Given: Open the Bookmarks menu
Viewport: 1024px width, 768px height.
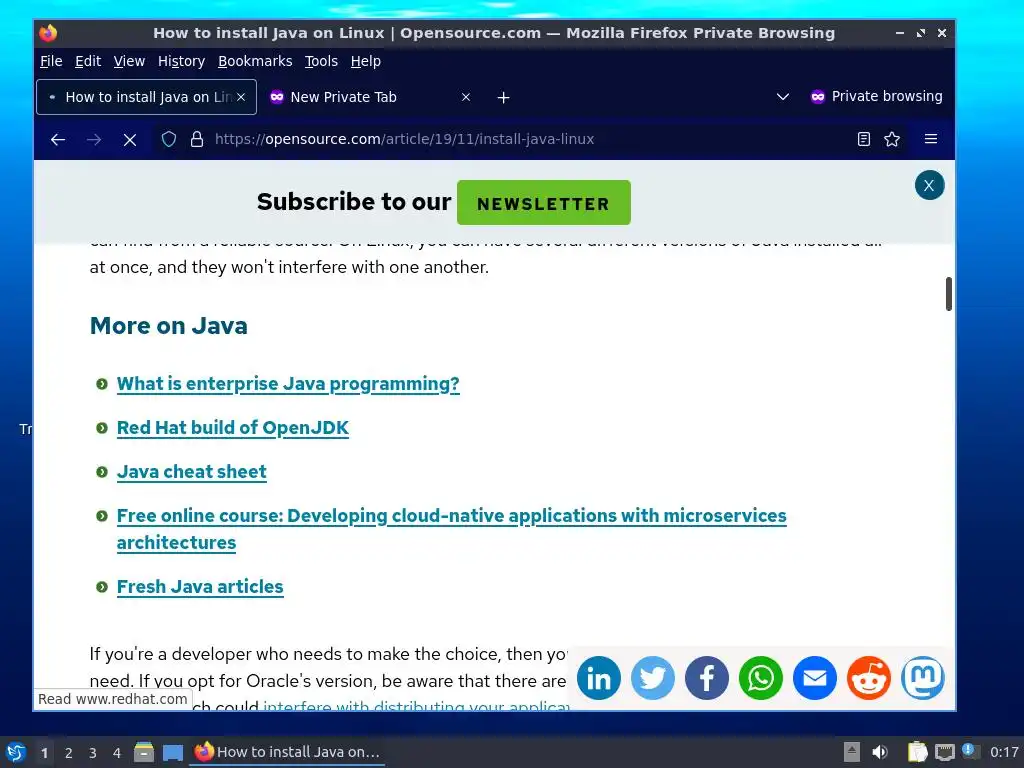Looking at the screenshot, I should click(x=255, y=61).
